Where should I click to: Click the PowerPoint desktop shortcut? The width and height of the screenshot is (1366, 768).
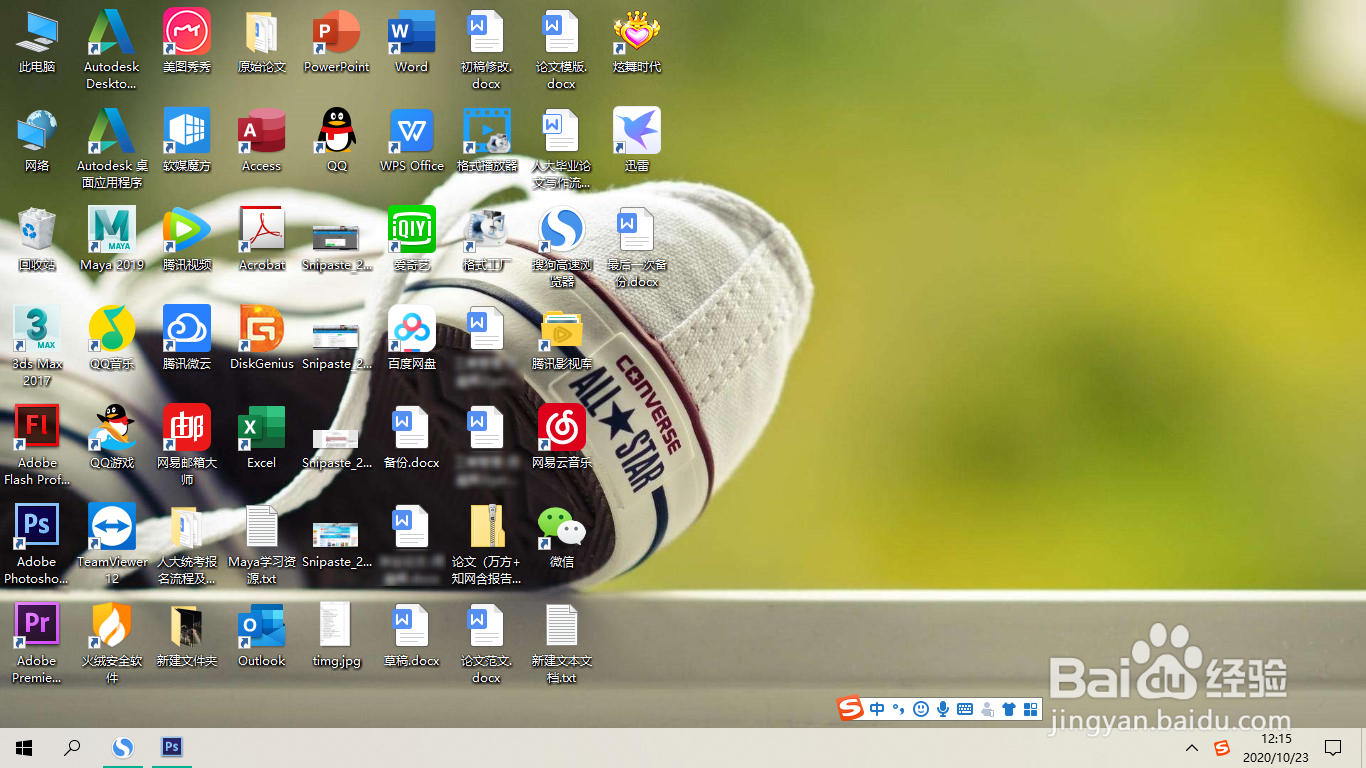click(337, 42)
